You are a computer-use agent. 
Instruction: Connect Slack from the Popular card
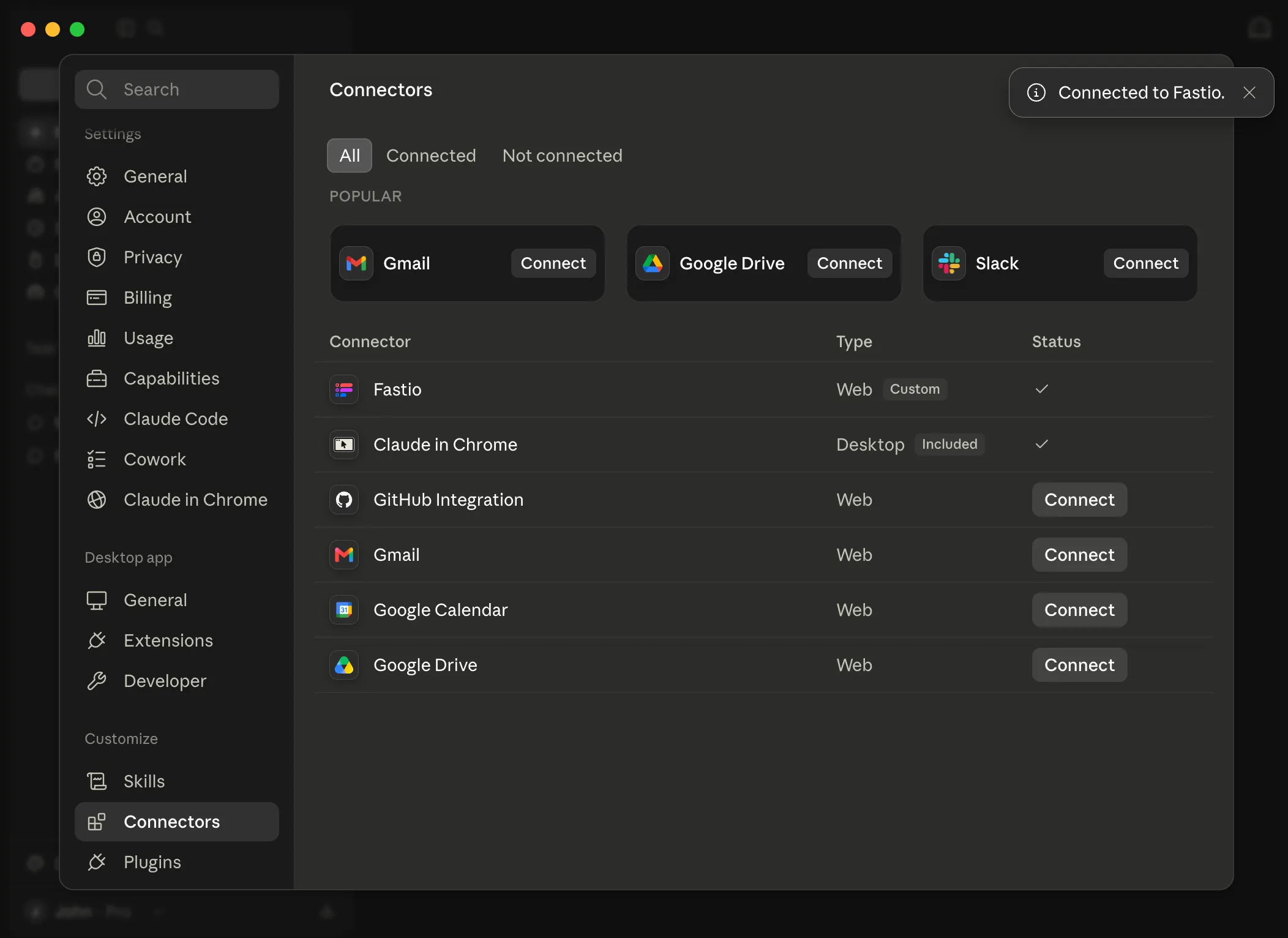click(1146, 263)
